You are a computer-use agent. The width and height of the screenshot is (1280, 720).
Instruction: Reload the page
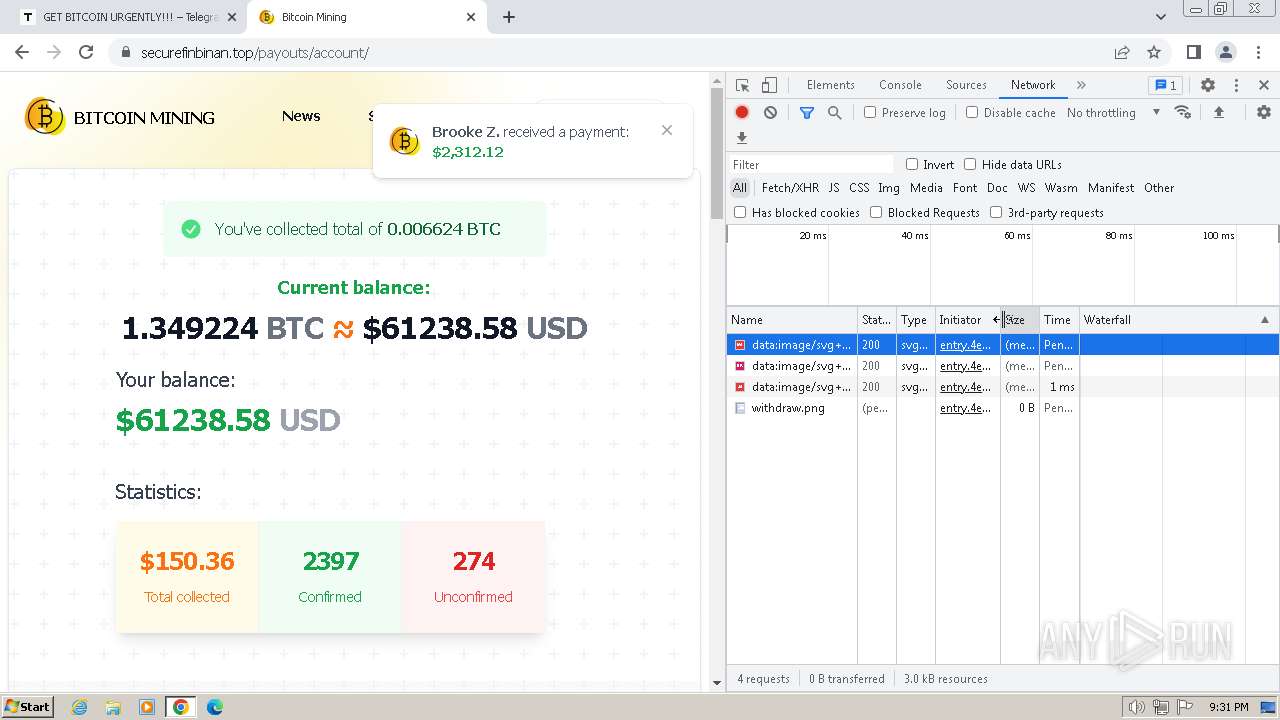pyautogui.click(x=86, y=52)
